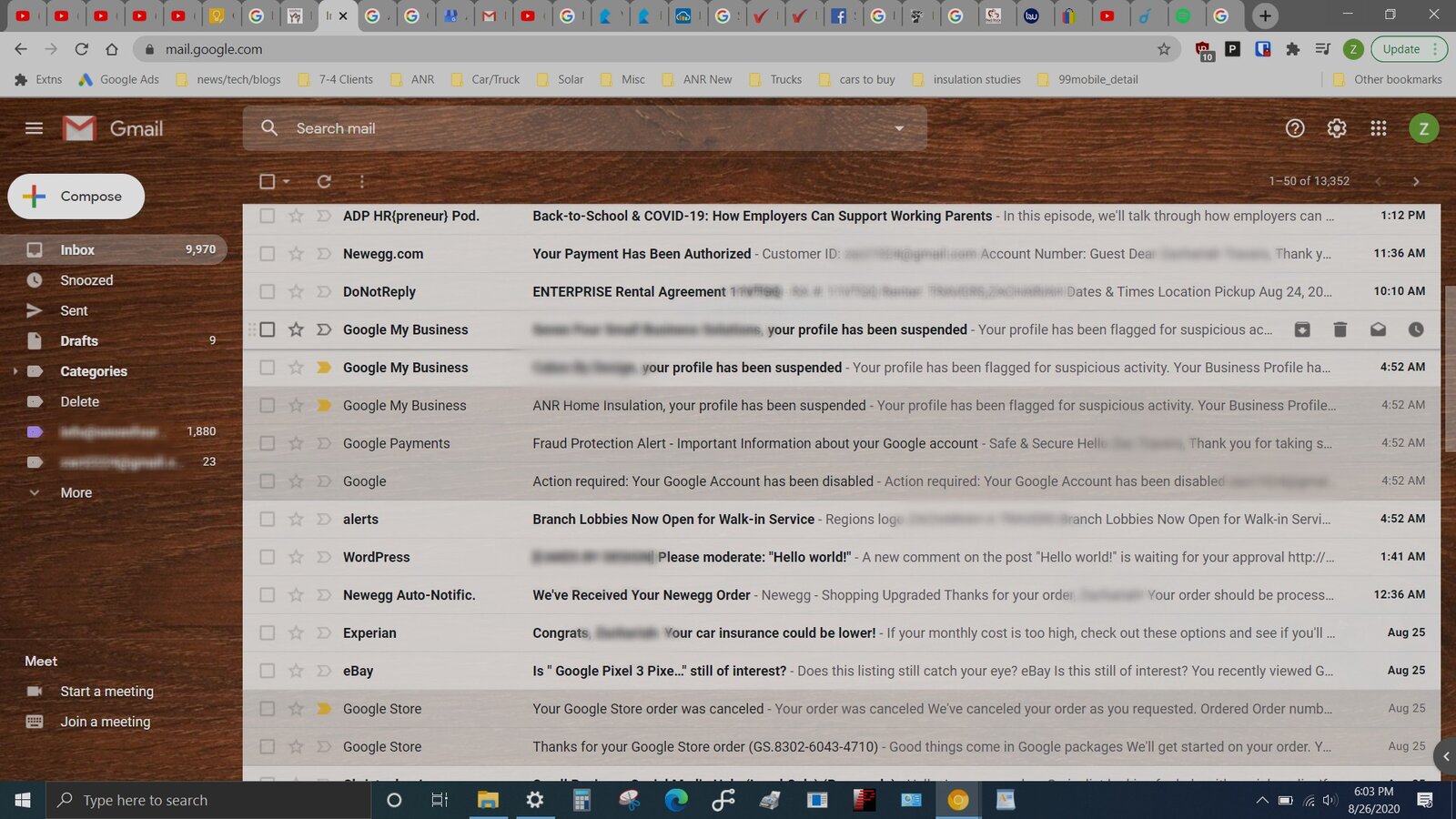Open Windows notification center
The width and height of the screenshot is (1456, 819).
[1425, 800]
